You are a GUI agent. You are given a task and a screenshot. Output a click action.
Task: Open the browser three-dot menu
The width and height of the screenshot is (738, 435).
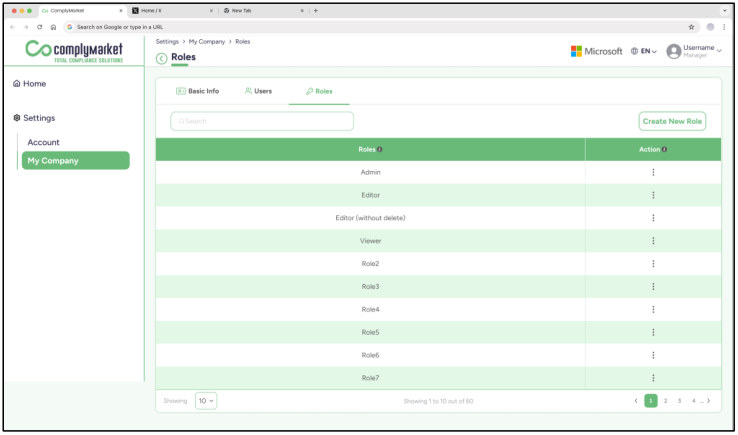pos(724,27)
